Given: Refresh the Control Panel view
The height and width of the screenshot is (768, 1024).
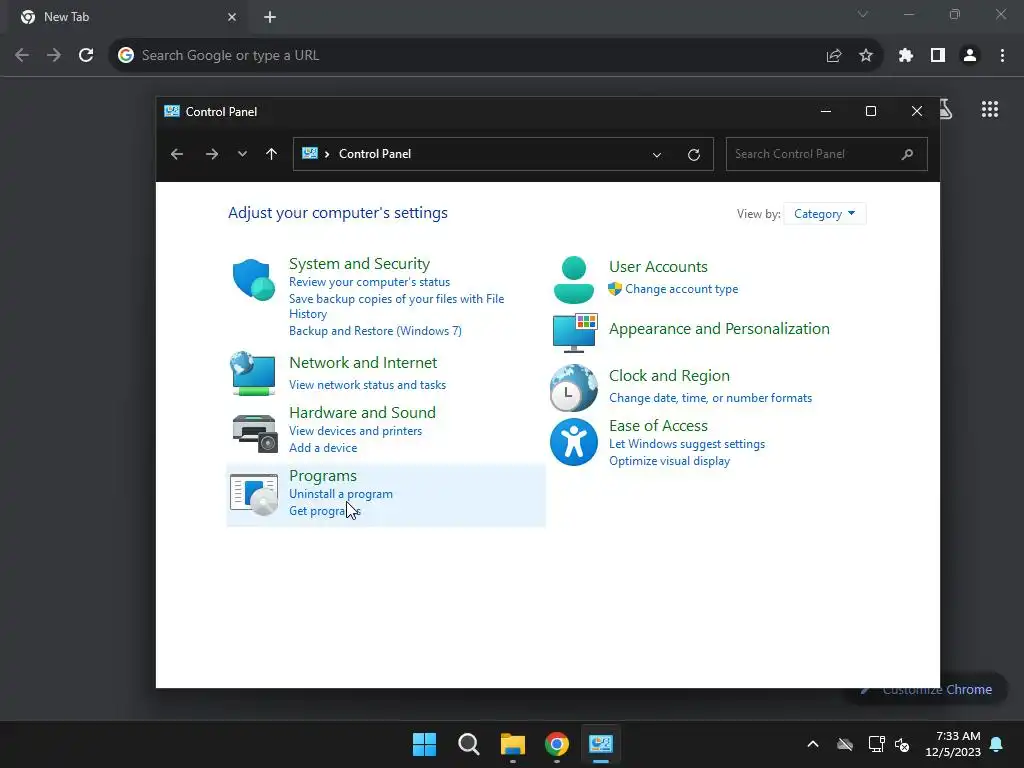Looking at the screenshot, I should coord(694,155).
